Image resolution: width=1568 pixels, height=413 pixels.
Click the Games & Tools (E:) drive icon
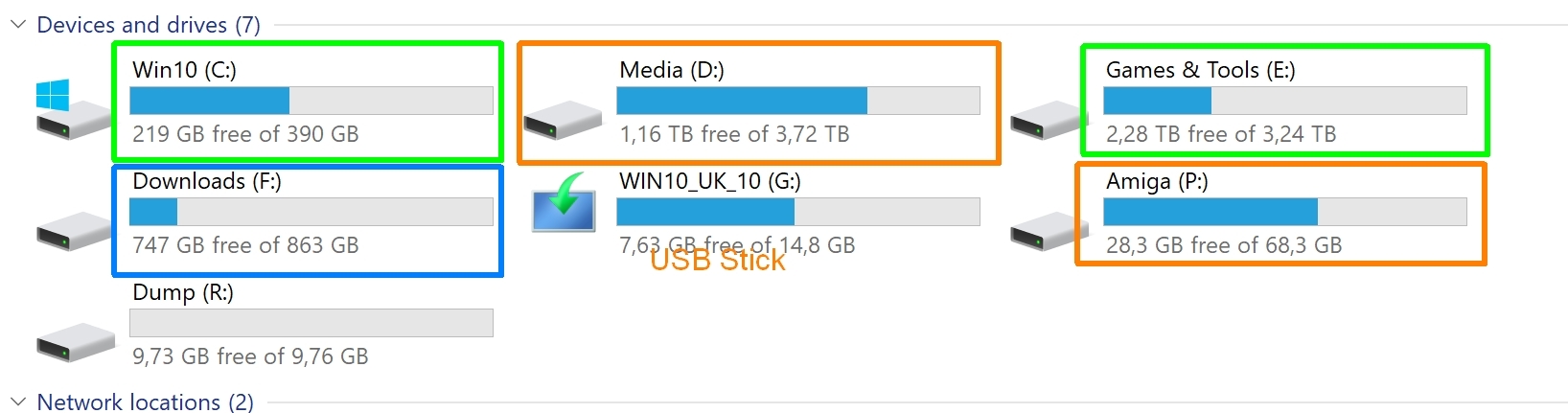(1049, 121)
